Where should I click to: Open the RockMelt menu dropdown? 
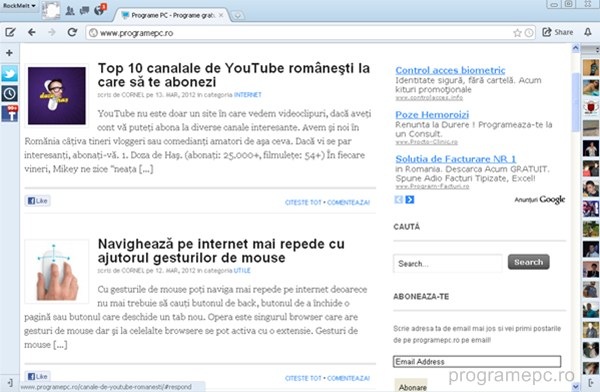(19, 6)
